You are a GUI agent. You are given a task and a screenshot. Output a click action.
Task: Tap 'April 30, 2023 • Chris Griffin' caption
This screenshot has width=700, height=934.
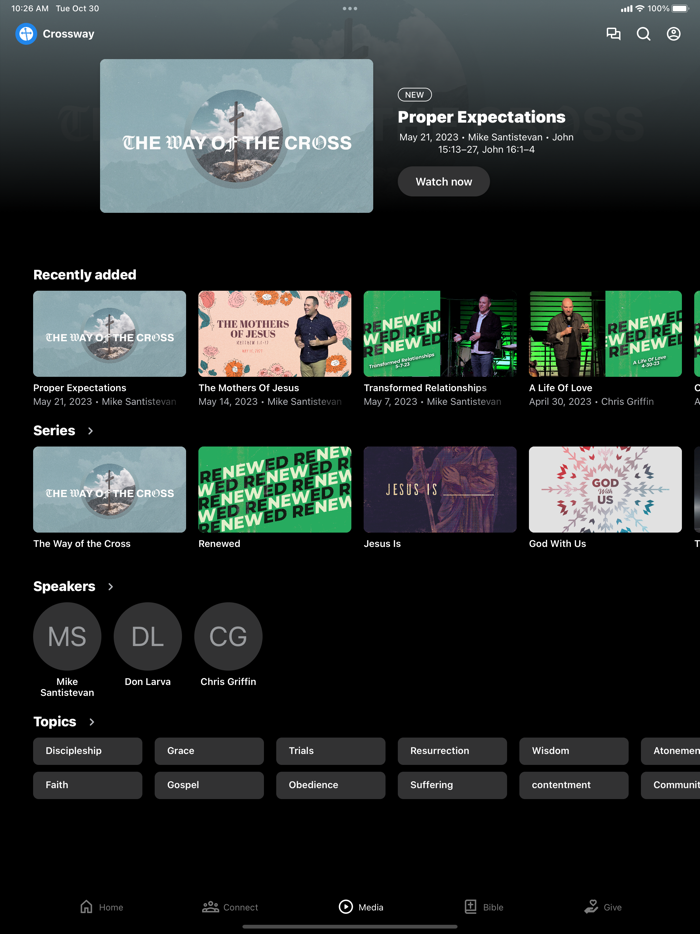coord(592,401)
